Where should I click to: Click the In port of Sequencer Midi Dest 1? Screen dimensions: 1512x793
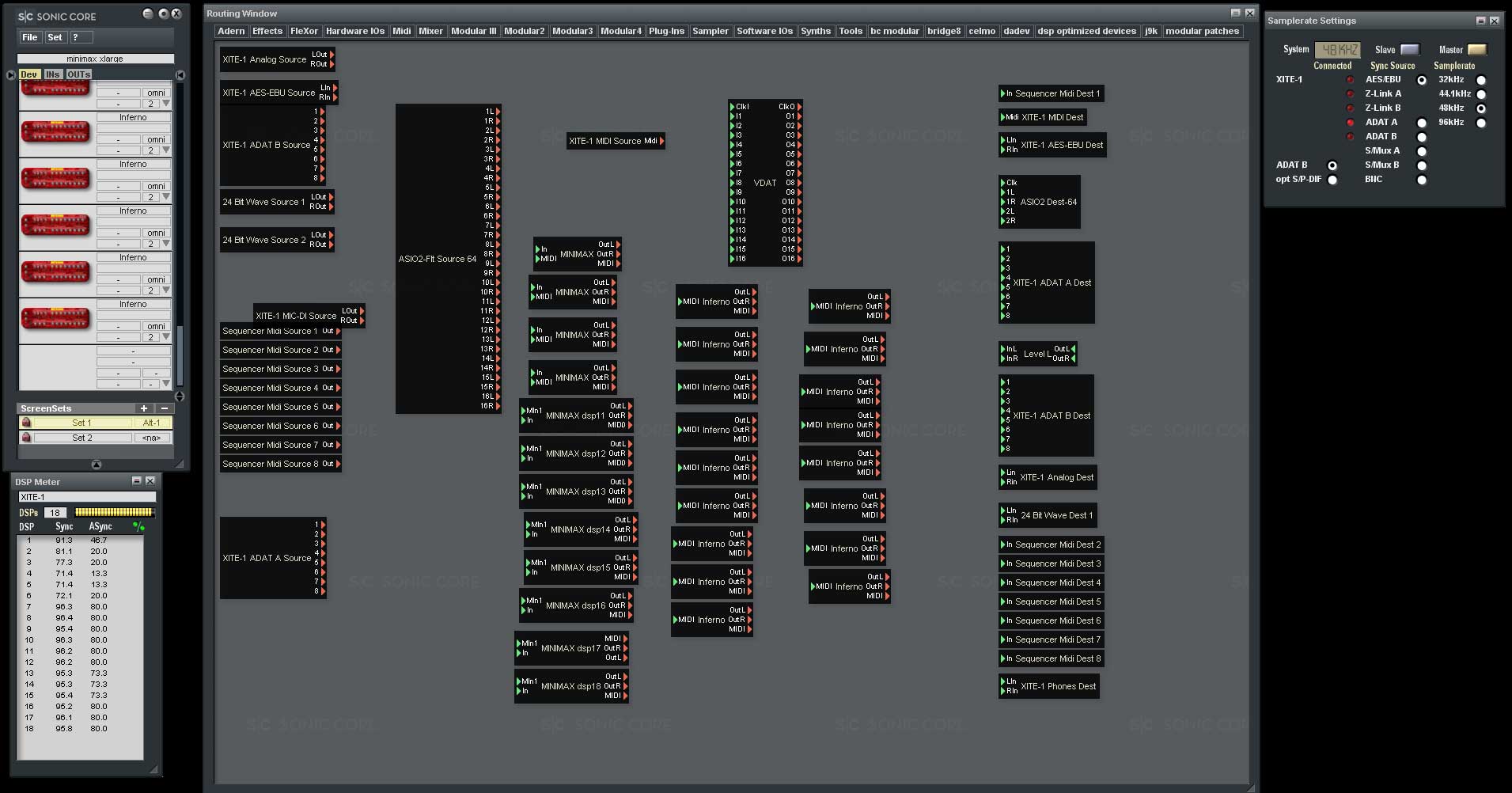1002,93
